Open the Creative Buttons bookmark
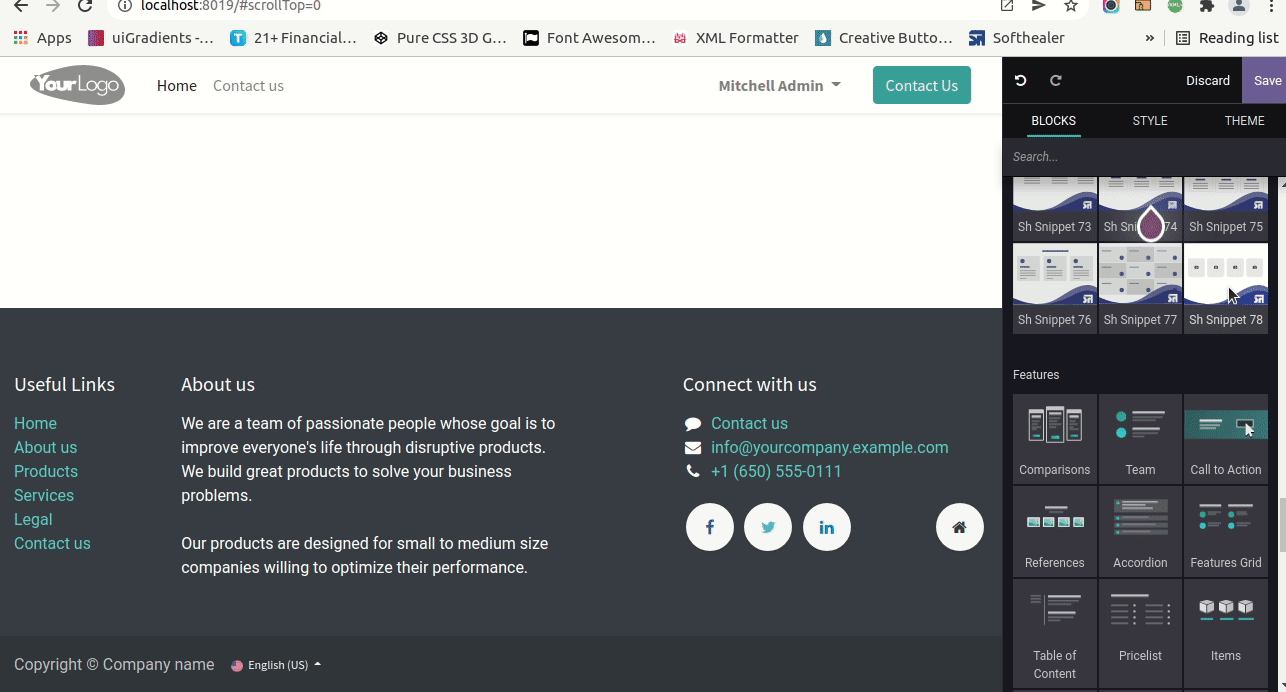The height and width of the screenshot is (692, 1286). 884,38
